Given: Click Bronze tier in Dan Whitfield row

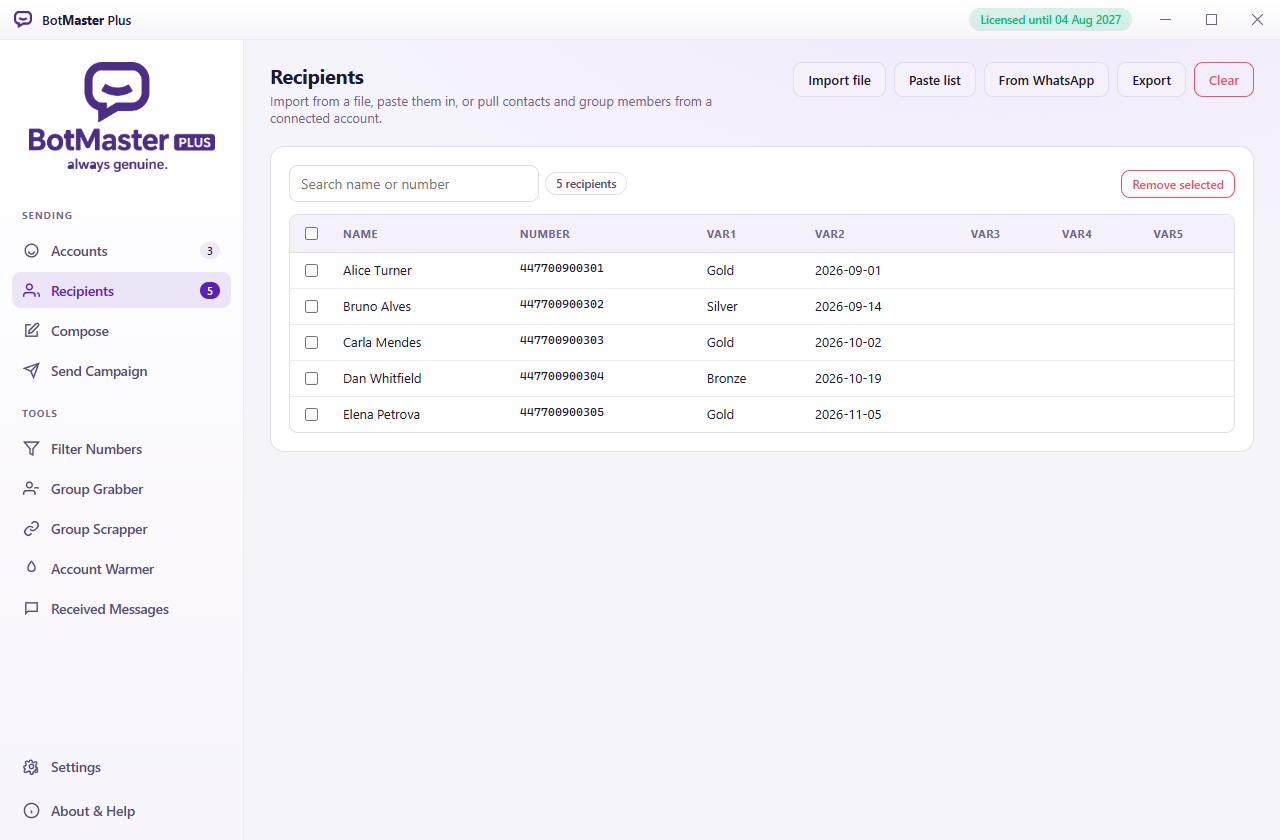Looking at the screenshot, I should pos(726,378).
